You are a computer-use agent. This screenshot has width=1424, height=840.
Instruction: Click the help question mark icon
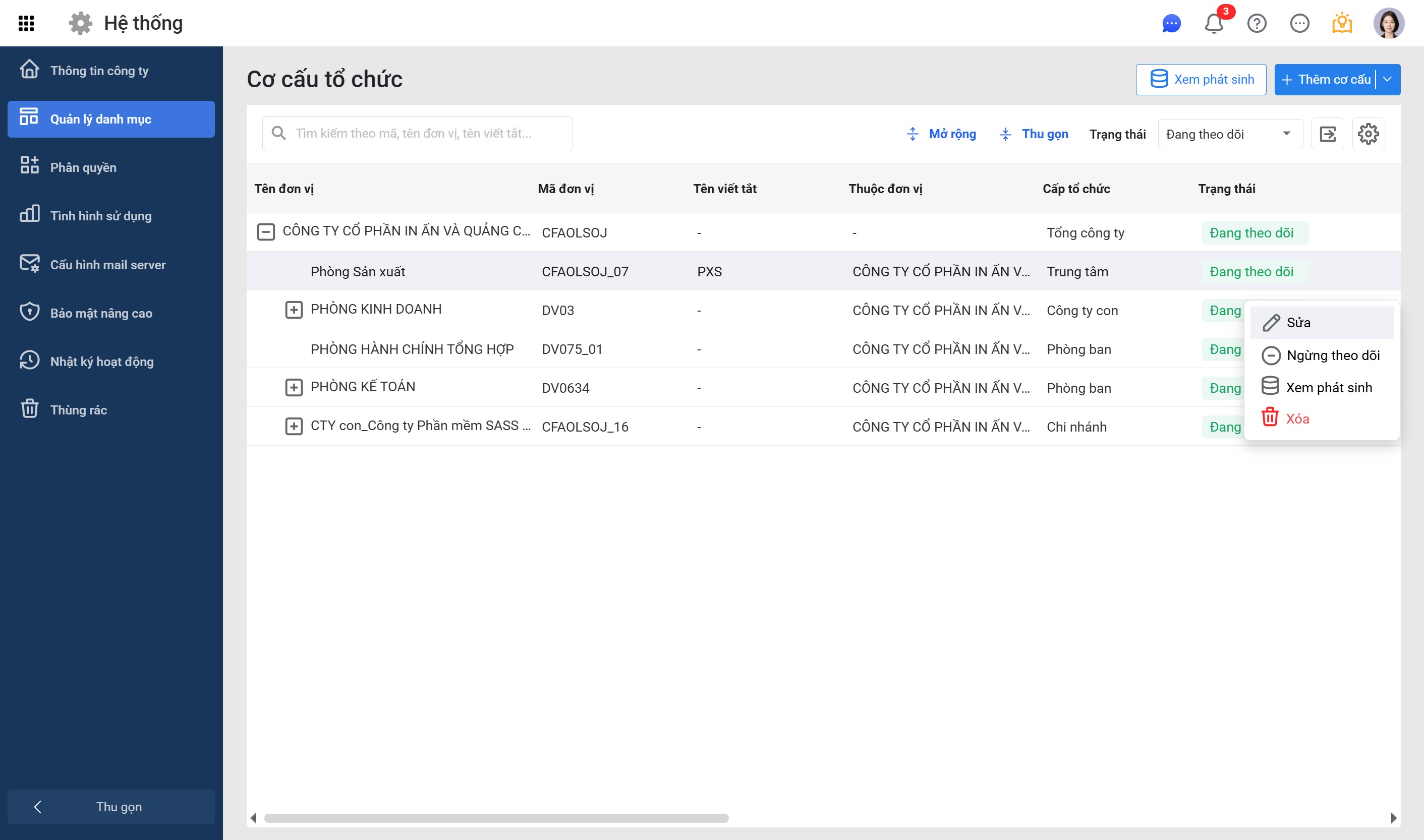(1257, 23)
